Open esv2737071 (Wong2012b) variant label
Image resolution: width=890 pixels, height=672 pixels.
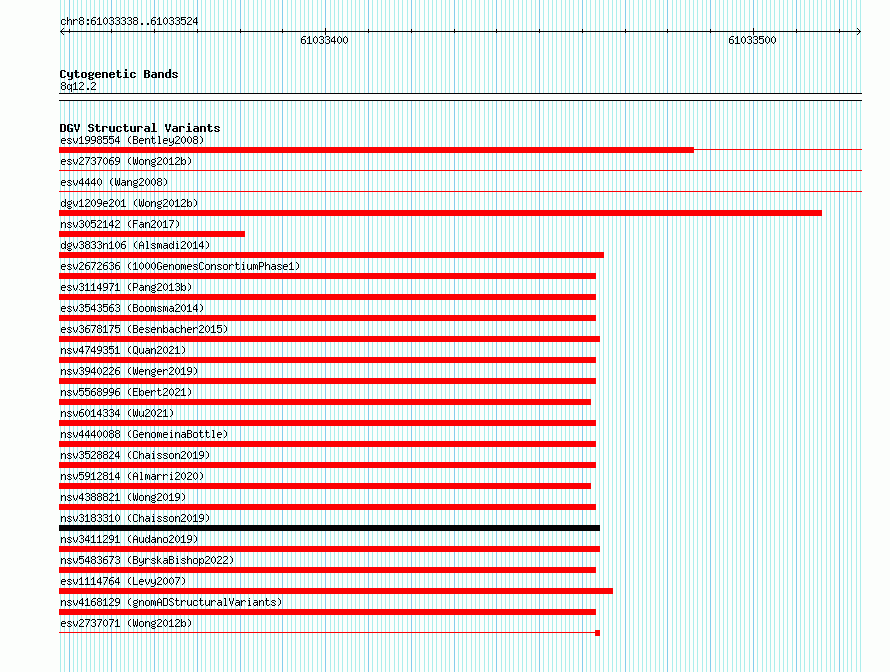click(x=126, y=623)
